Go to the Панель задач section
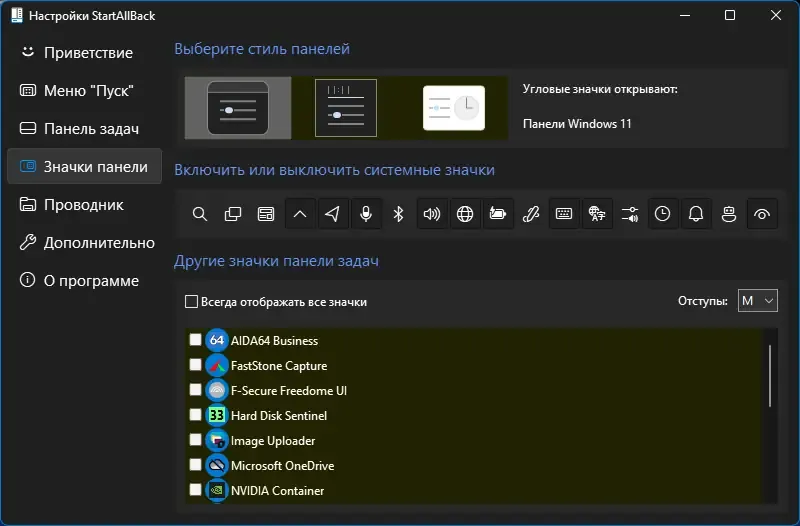The height and width of the screenshot is (526, 800). click(84, 129)
